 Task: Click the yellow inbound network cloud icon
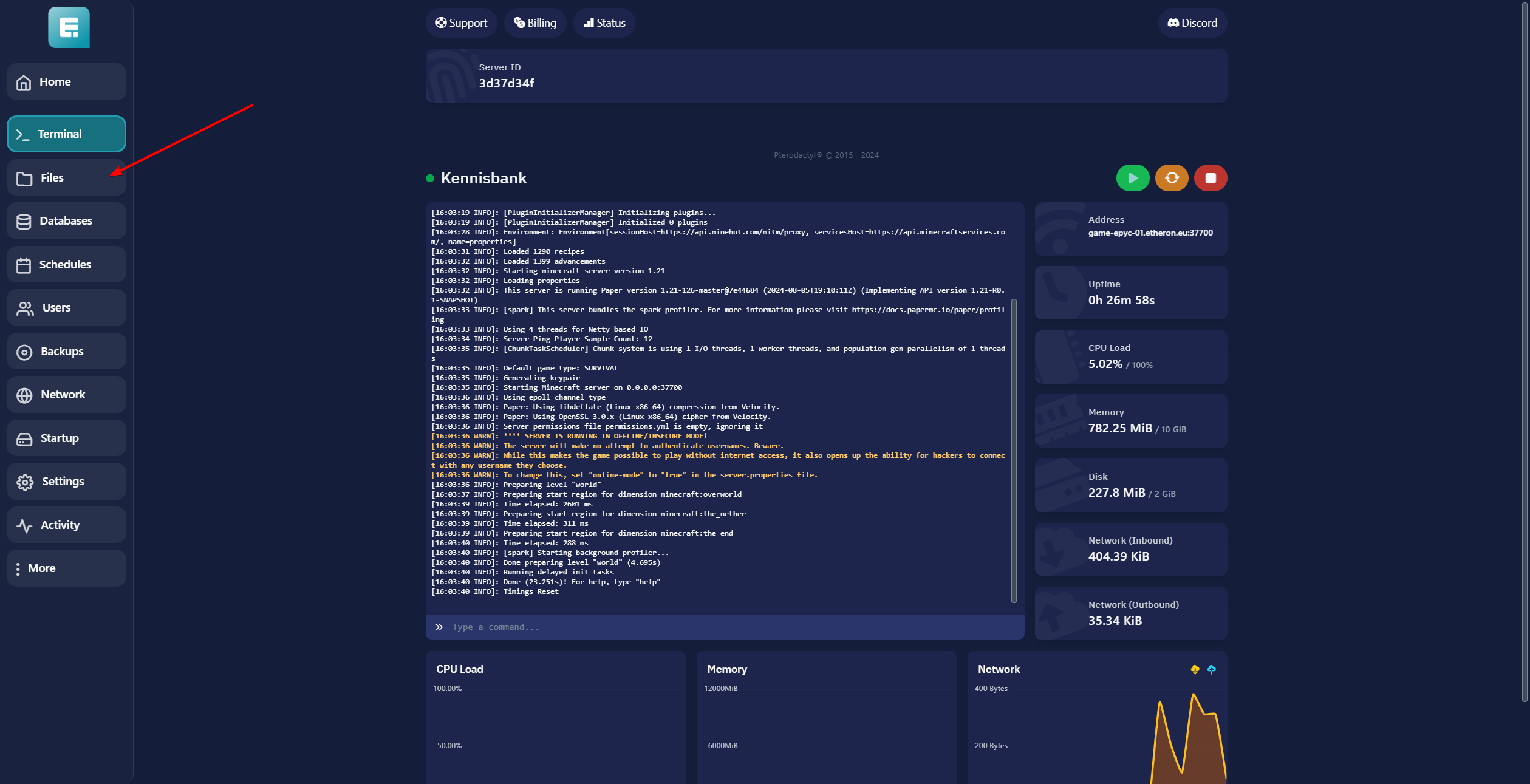1195,669
